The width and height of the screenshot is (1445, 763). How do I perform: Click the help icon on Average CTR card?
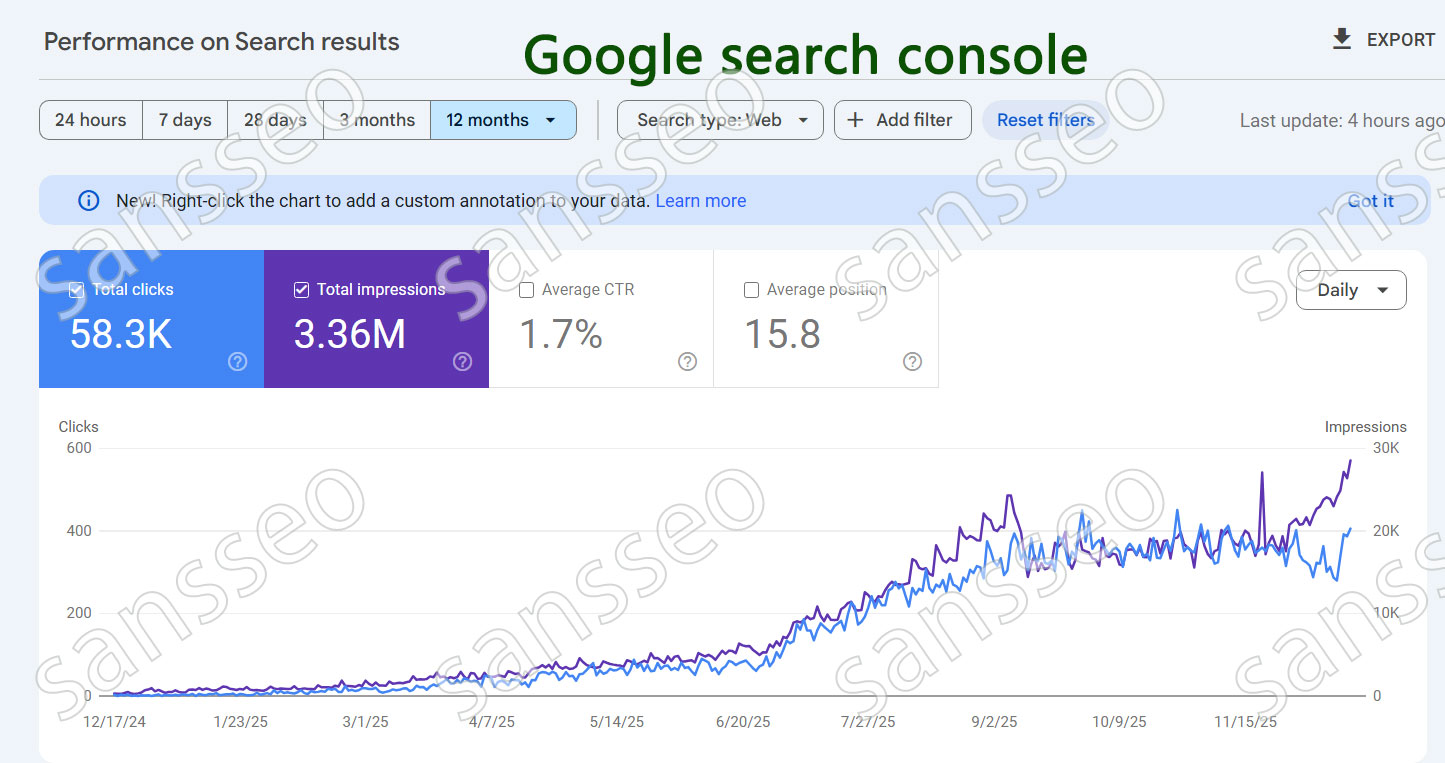(x=687, y=362)
